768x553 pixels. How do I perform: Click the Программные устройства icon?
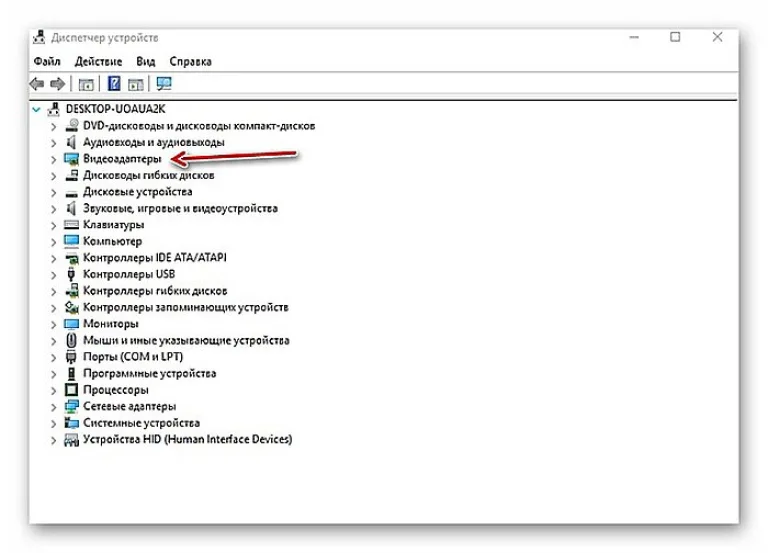[72, 373]
